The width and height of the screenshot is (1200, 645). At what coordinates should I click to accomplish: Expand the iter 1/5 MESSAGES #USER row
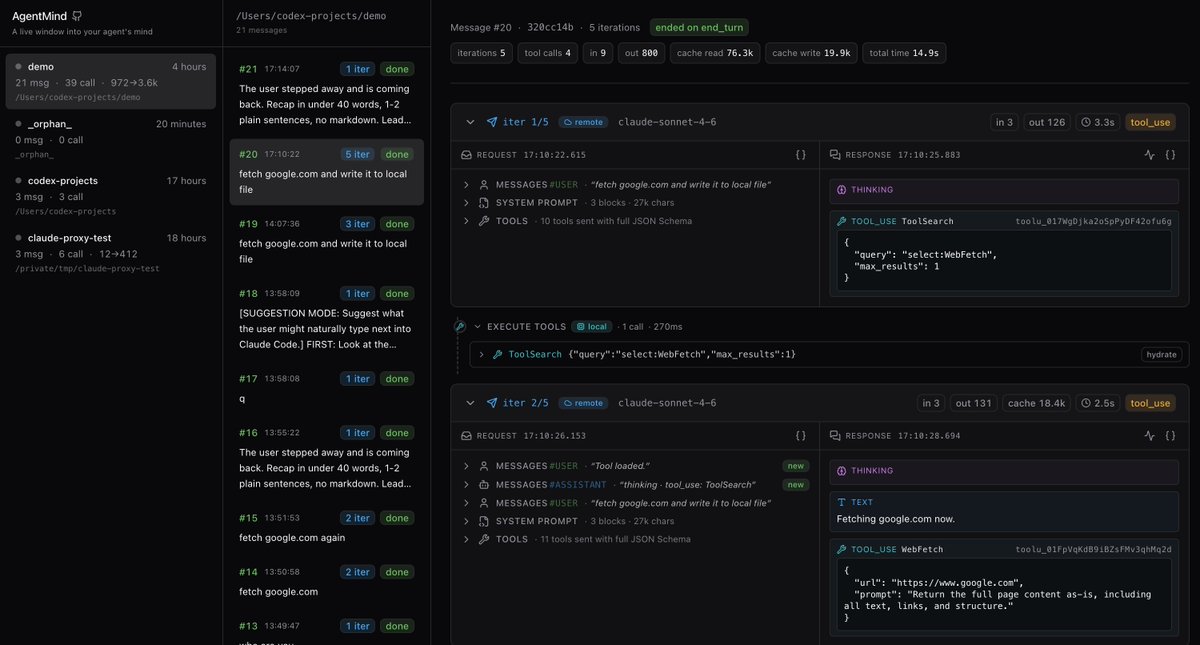466,185
